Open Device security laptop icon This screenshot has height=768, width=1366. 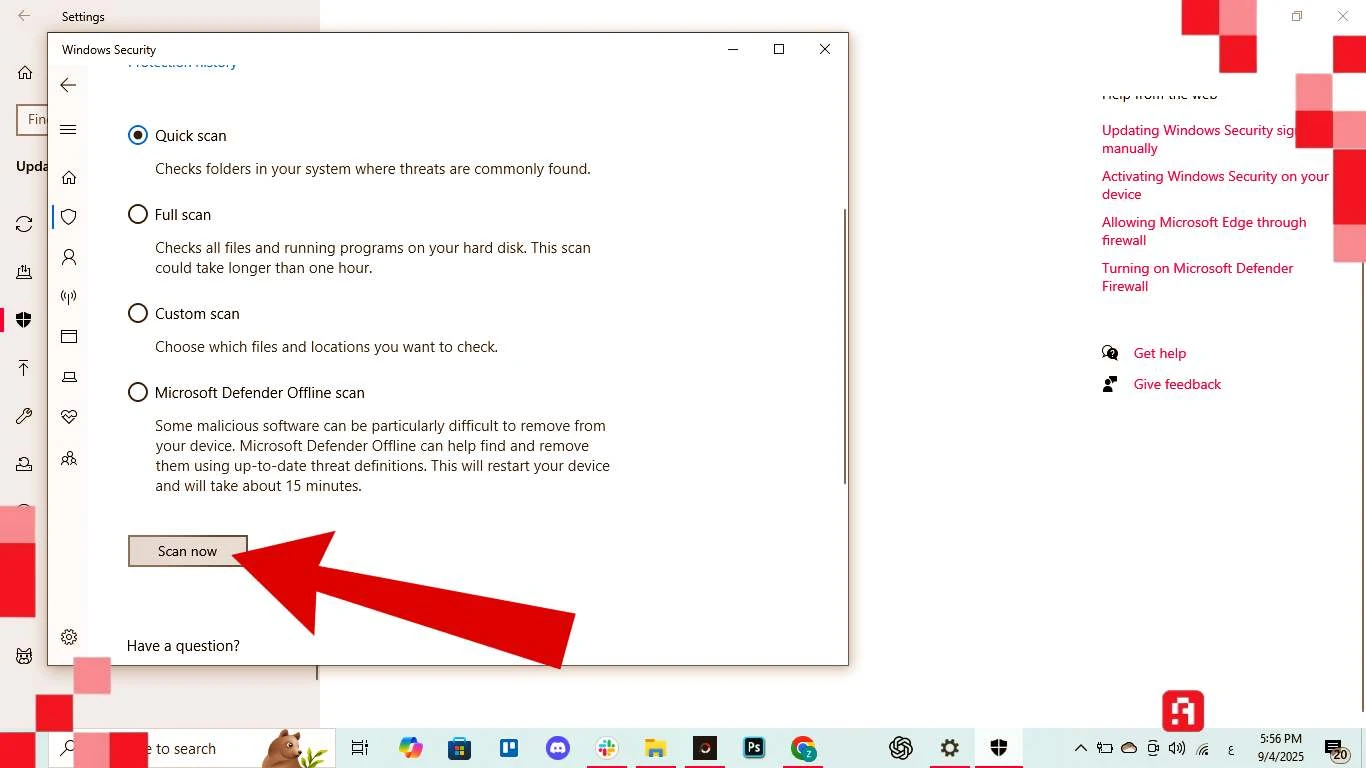[69, 377]
